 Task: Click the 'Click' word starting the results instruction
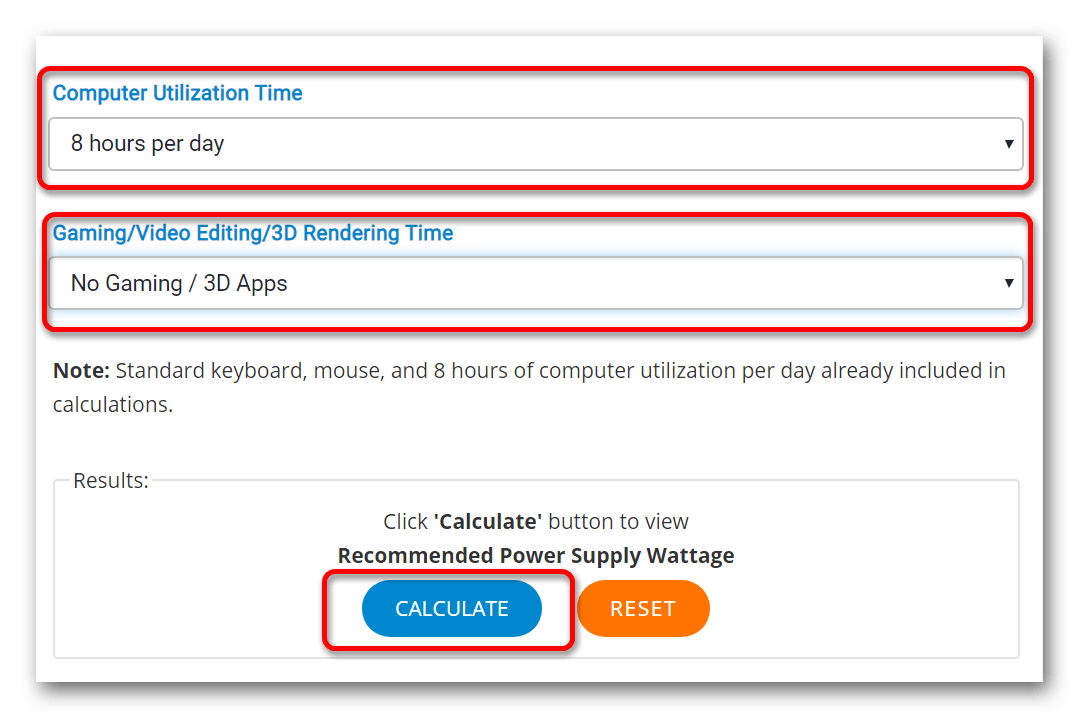point(405,522)
